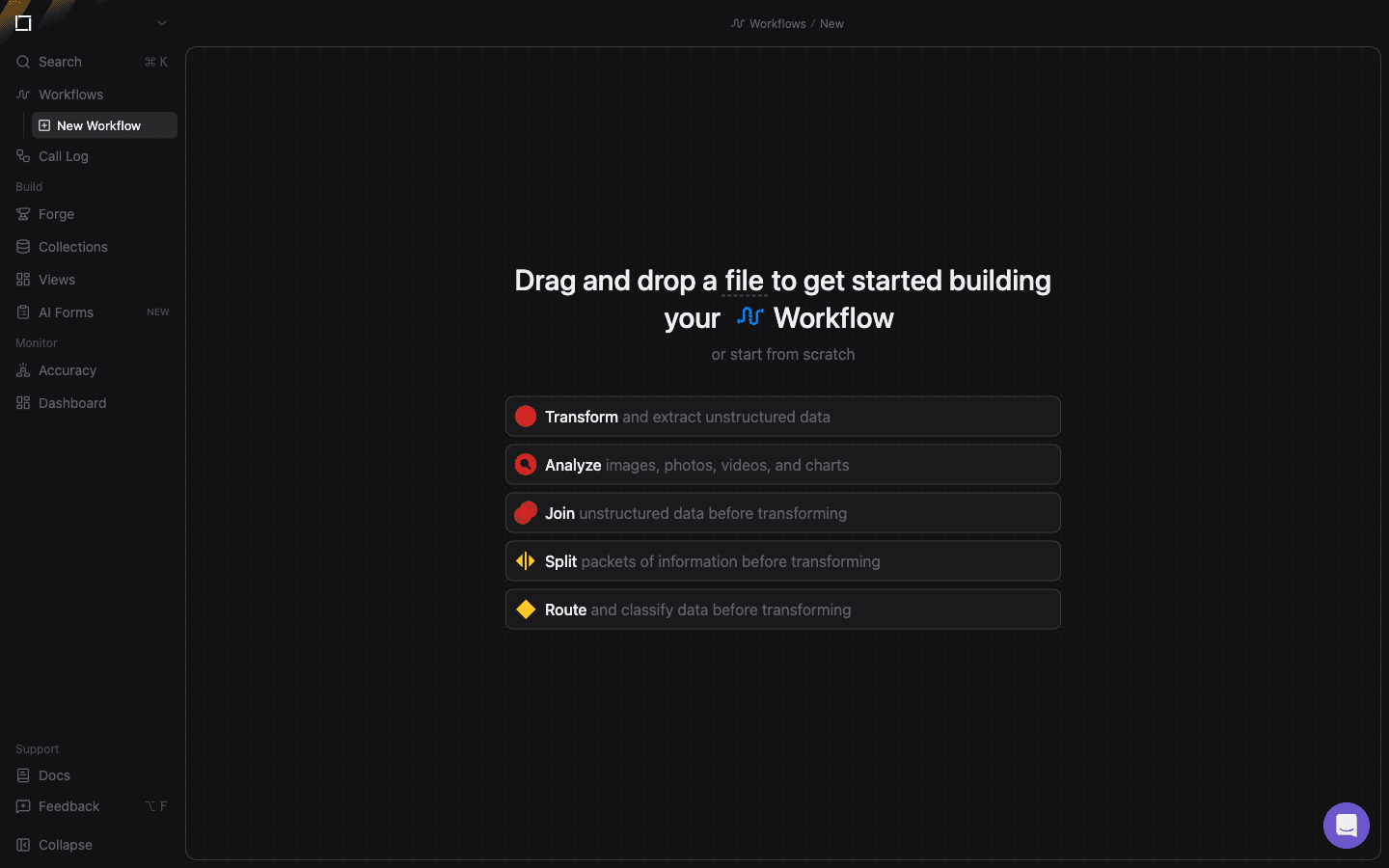Screen dimensions: 1389x868
Task: Choose Transform and extract unstructured data
Action: pos(782,416)
